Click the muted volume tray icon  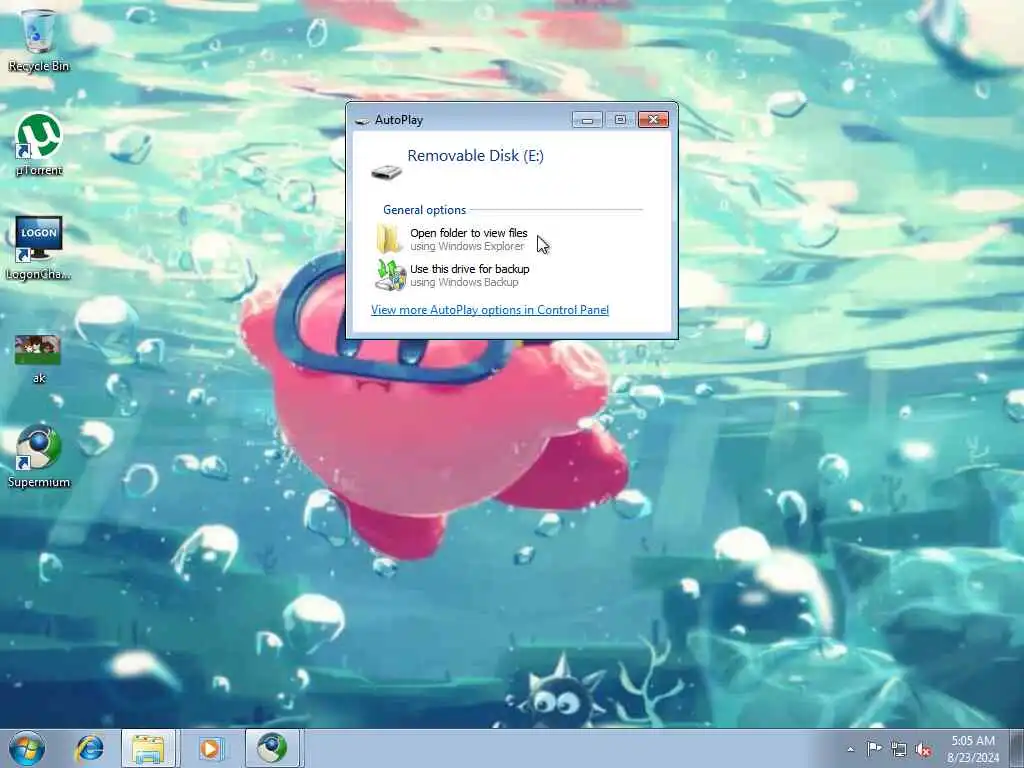point(923,749)
